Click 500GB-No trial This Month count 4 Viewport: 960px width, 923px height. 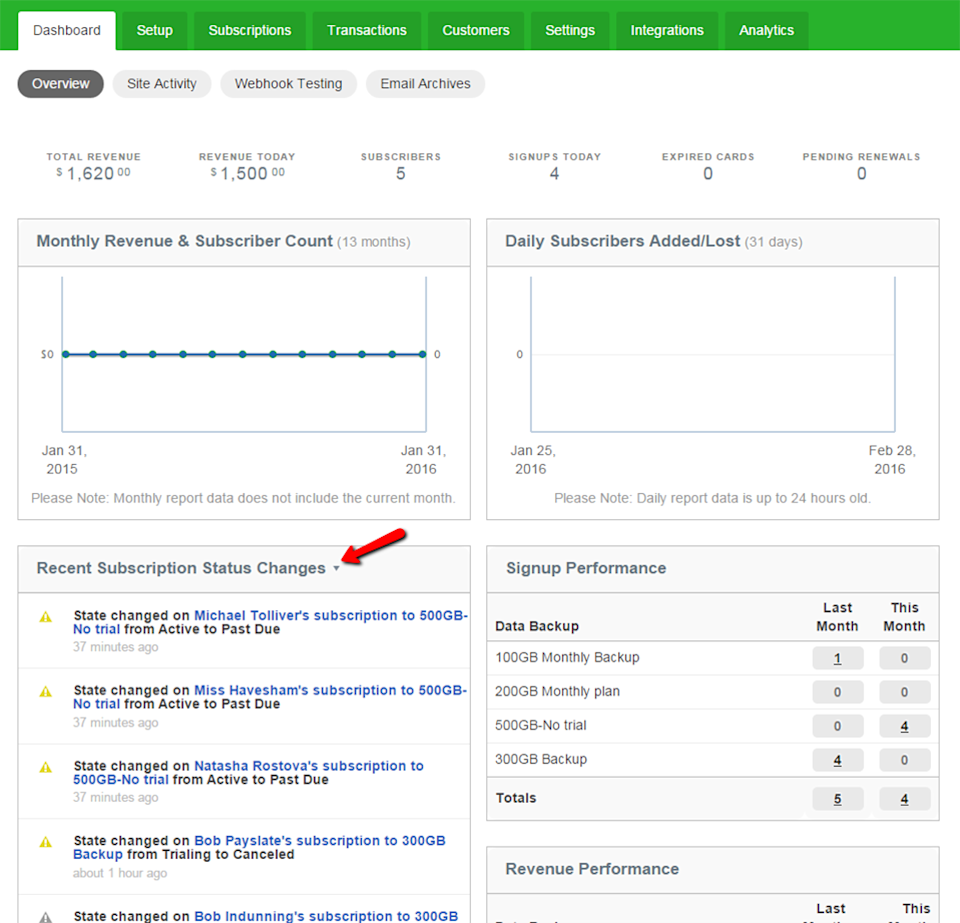904,727
